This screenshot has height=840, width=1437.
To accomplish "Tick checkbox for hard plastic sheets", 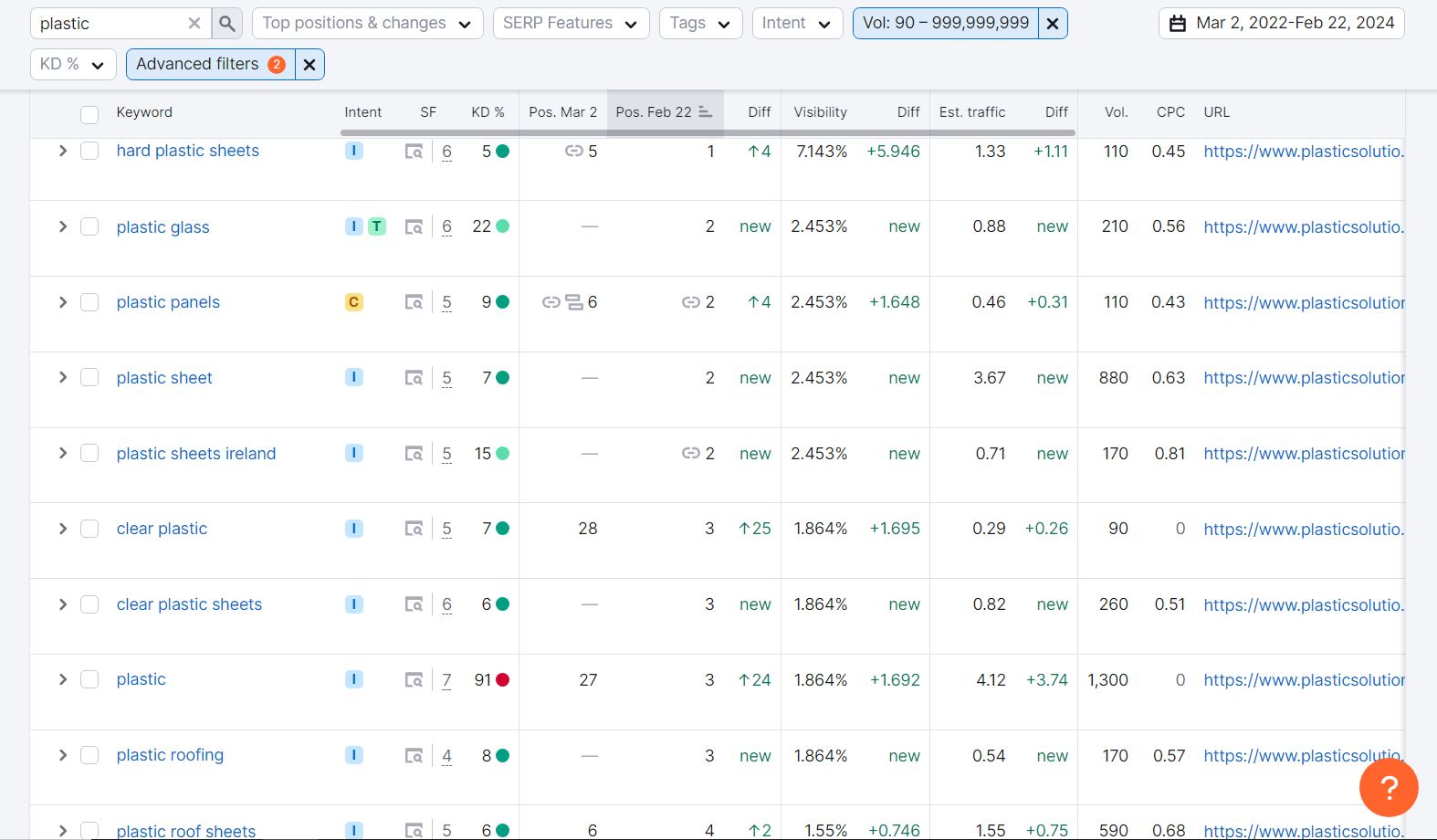I will (89, 152).
